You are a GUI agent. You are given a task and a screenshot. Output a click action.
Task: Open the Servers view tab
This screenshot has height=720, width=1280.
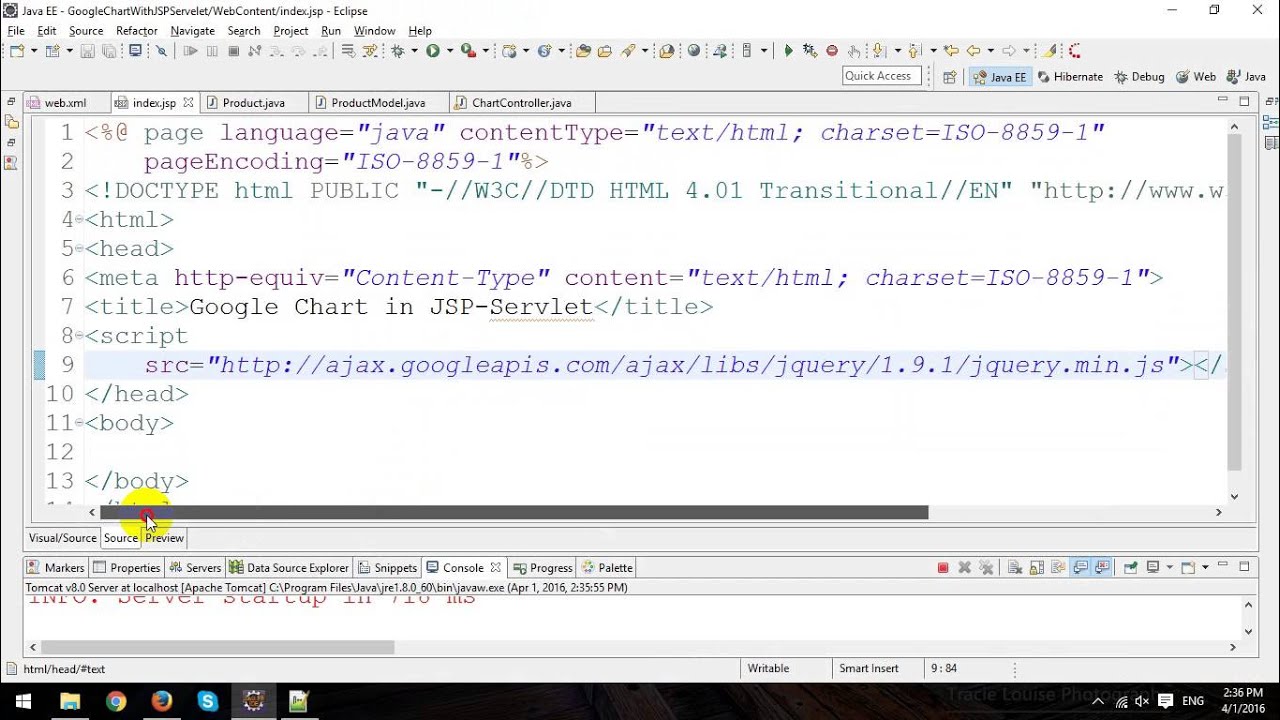tap(196, 568)
